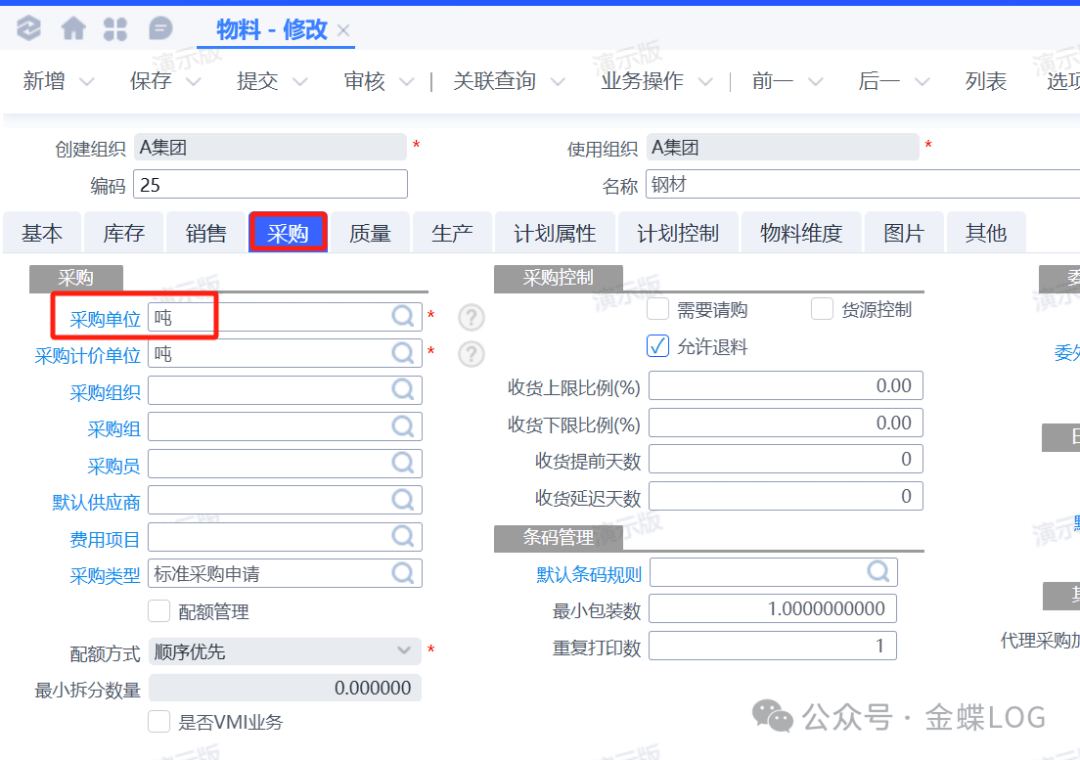Switch to the 计划属性 tab
Viewport: 1080px width, 760px height.
(x=555, y=233)
